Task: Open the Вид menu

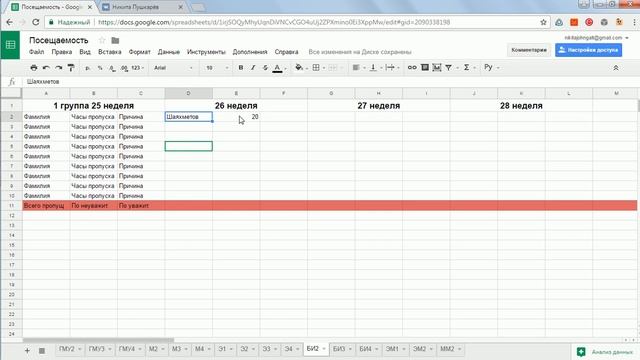Action: tap(85, 52)
